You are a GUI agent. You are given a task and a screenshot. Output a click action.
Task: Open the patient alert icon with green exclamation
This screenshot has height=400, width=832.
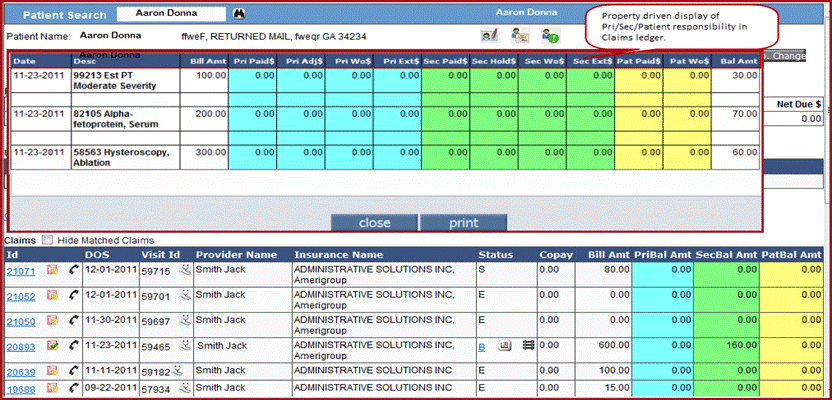(549, 36)
